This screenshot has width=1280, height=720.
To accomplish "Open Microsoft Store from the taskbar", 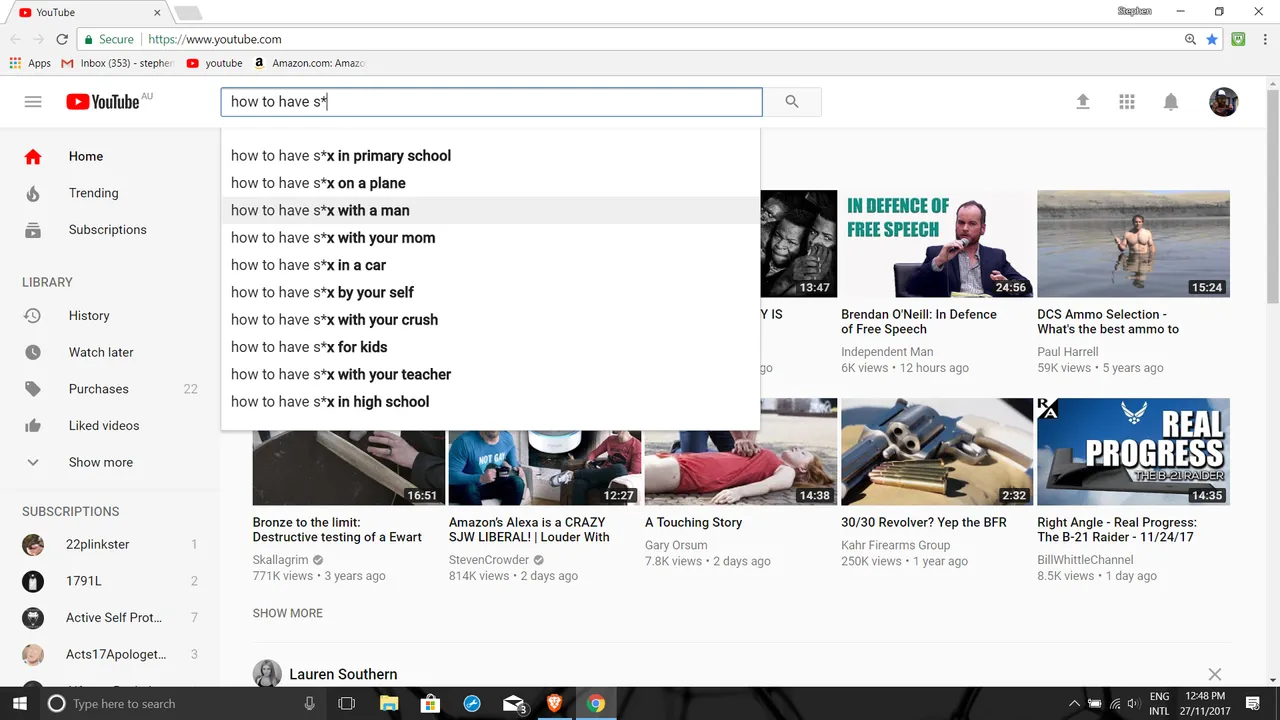I will click(x=430, y=704).
